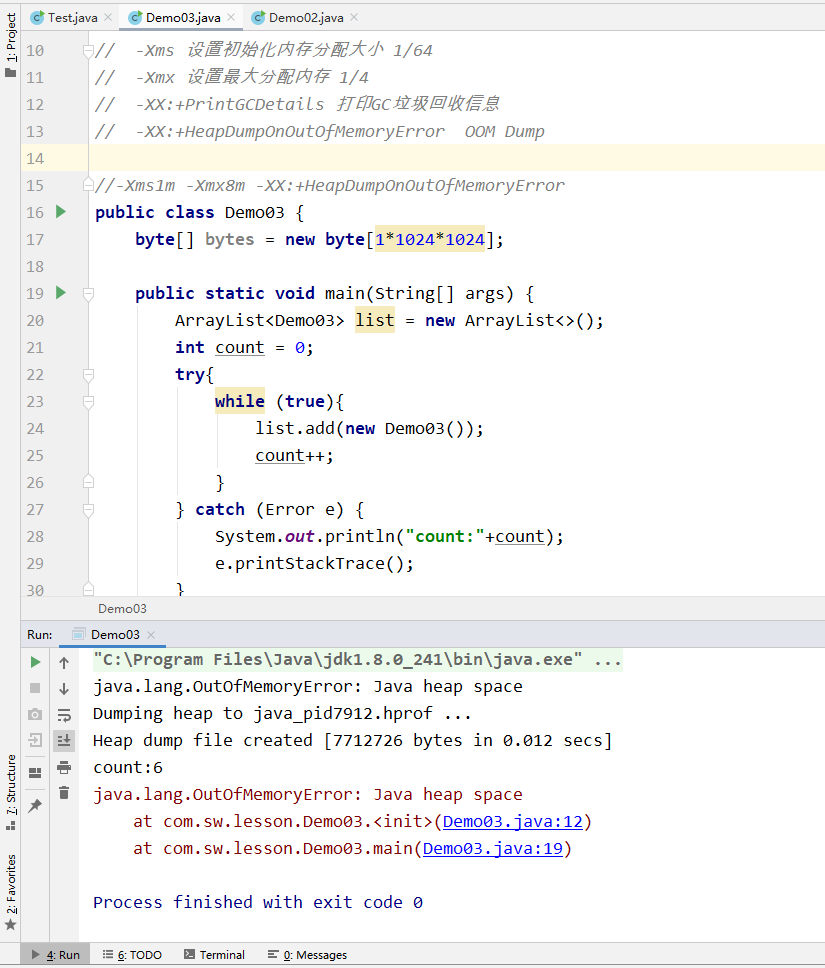Click "count:" string literal line 28

pos(445,536)
